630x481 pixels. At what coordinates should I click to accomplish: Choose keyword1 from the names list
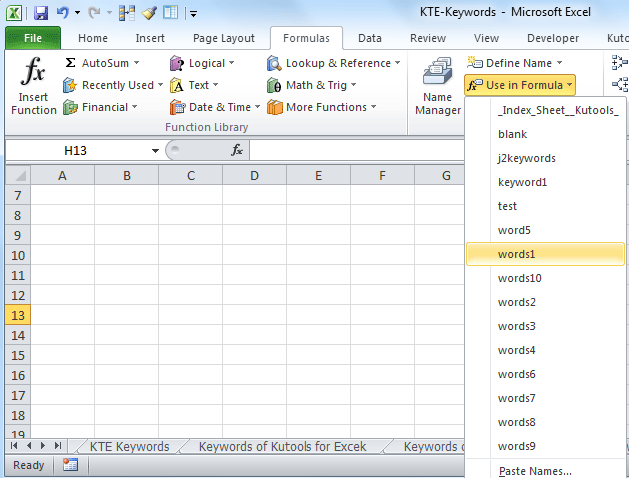pyautogui.click(x=545, y=182)
